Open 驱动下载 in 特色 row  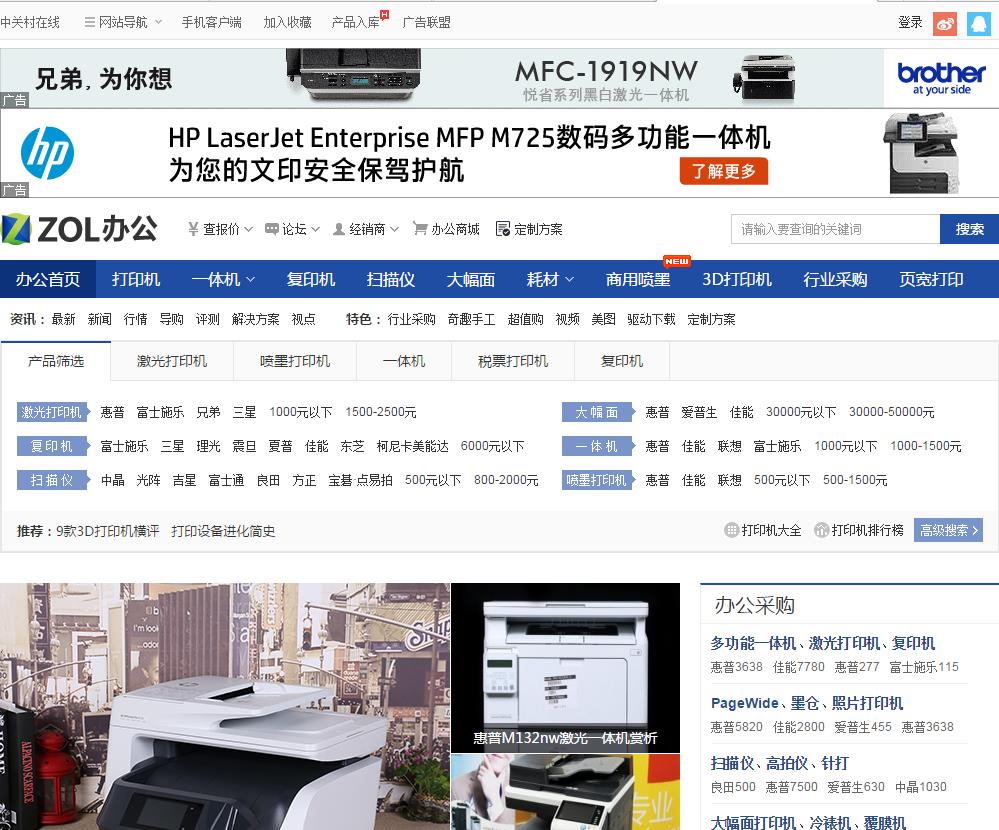[x=651, y=319]
